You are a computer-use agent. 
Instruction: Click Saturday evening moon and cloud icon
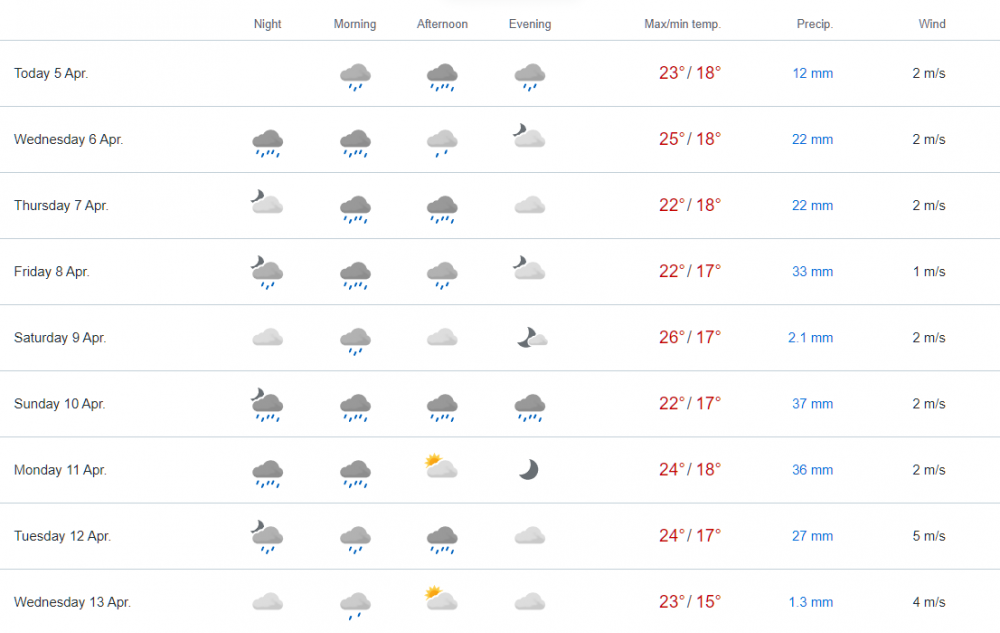pyautogui.click(x=532, y=337)
